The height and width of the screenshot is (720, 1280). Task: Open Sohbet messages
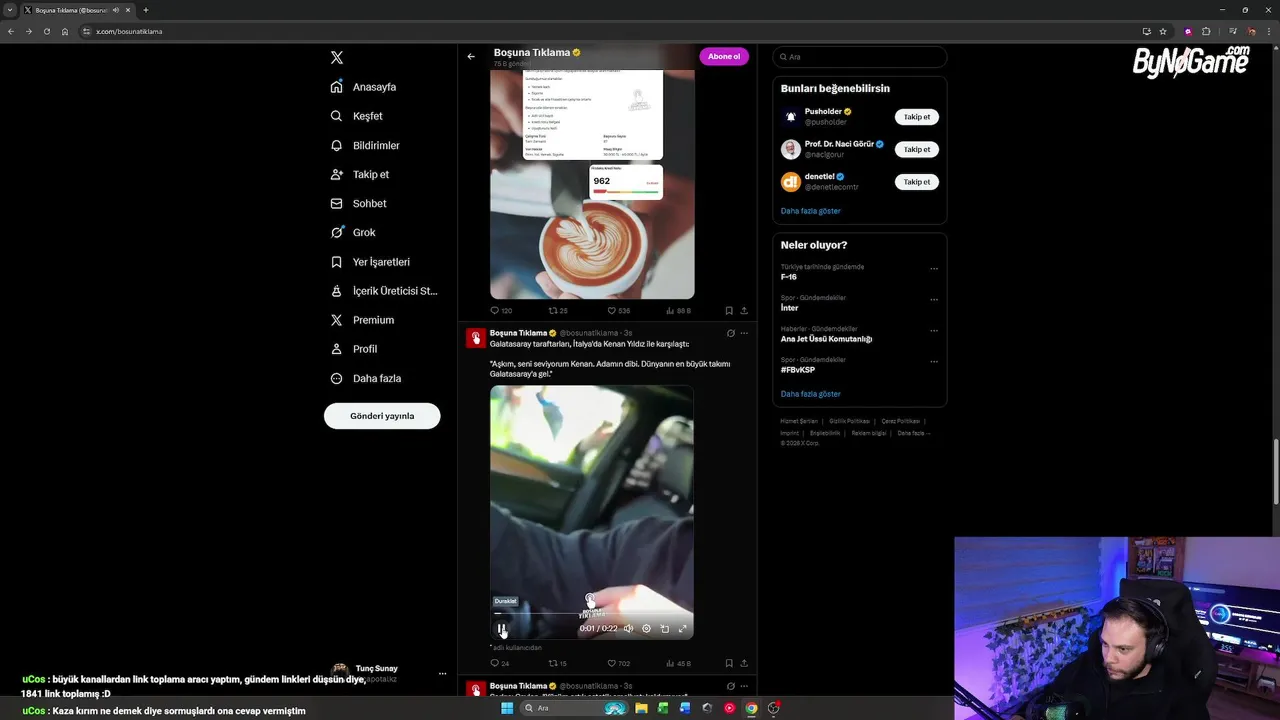pos(358,203)
